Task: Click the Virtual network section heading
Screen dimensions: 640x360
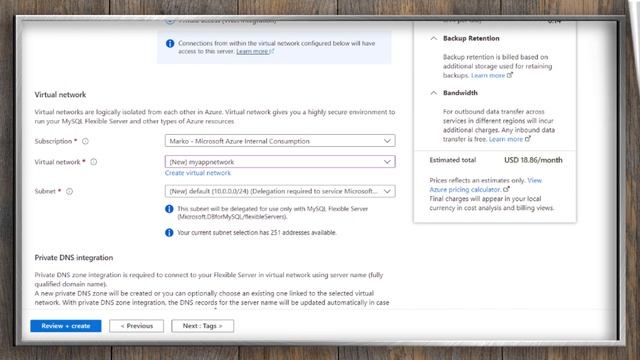Action: point(60,95)
